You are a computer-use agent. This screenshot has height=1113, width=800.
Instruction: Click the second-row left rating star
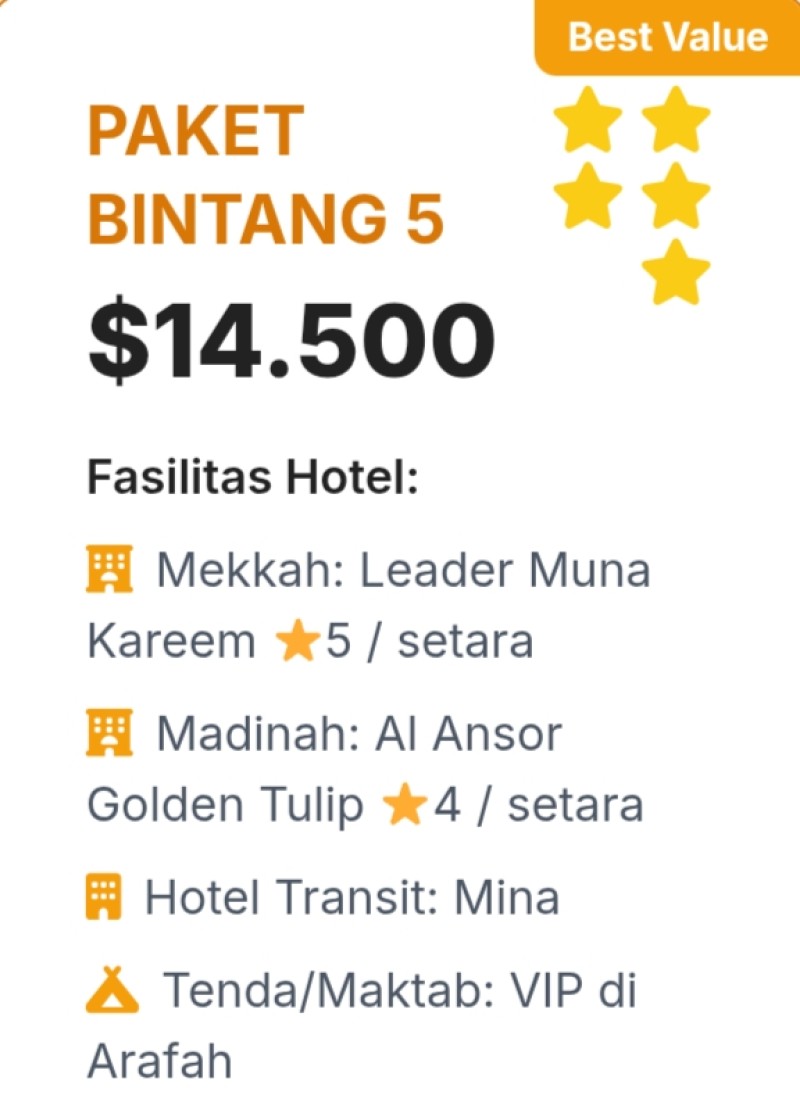pyautogui.click(x=587, y=195)
